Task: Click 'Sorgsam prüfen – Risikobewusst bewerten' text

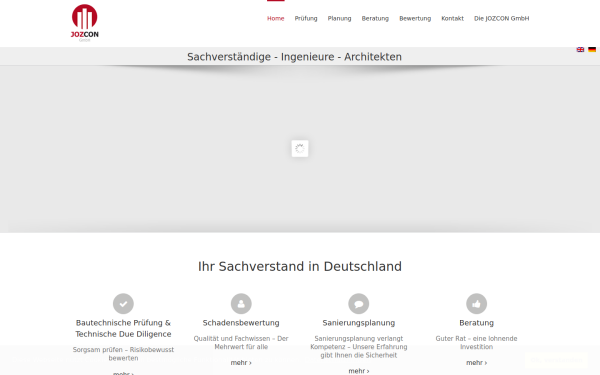Action: (x=123, y=354)
